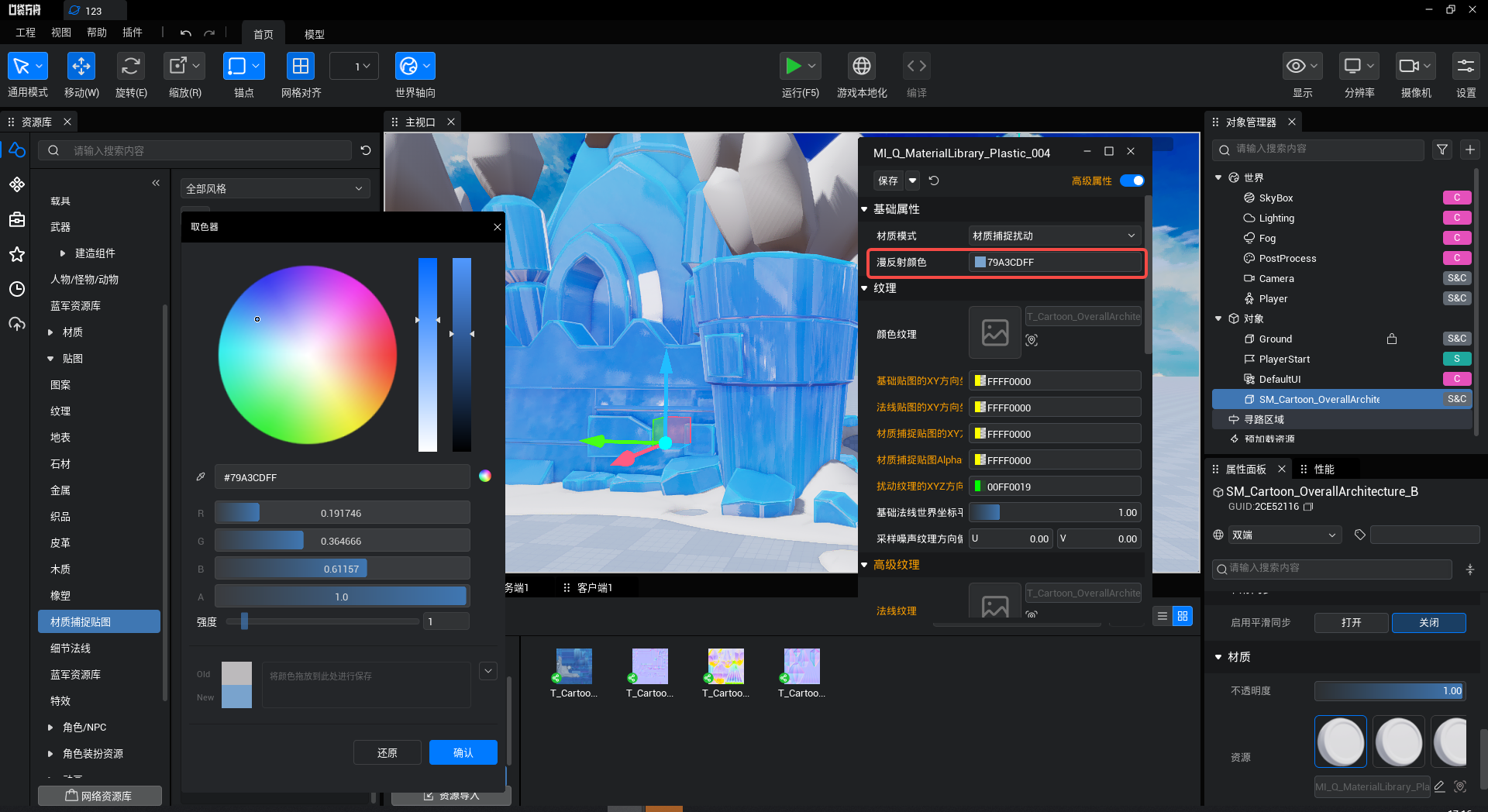Screen dimensions: 1488x812
Task: Reset the material with the revert icon
Action: pyautogui.click(x=934, y=181)
